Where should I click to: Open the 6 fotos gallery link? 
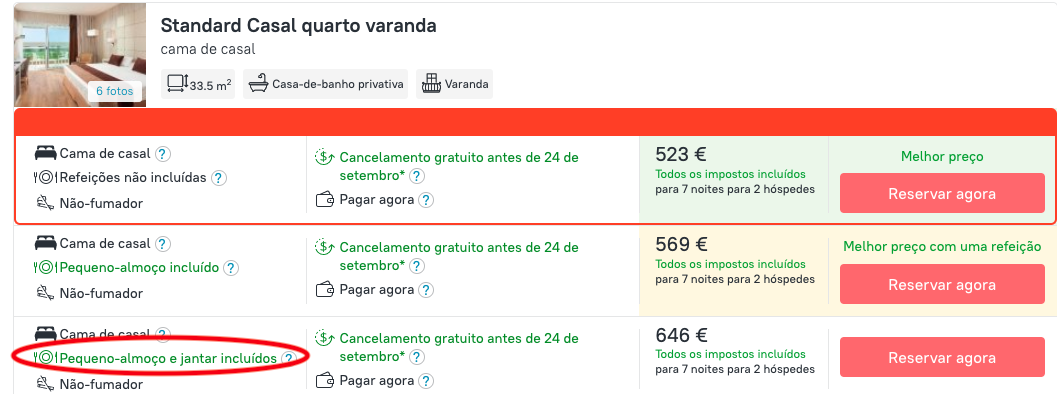pyautogui.click(x=115, y=92)
